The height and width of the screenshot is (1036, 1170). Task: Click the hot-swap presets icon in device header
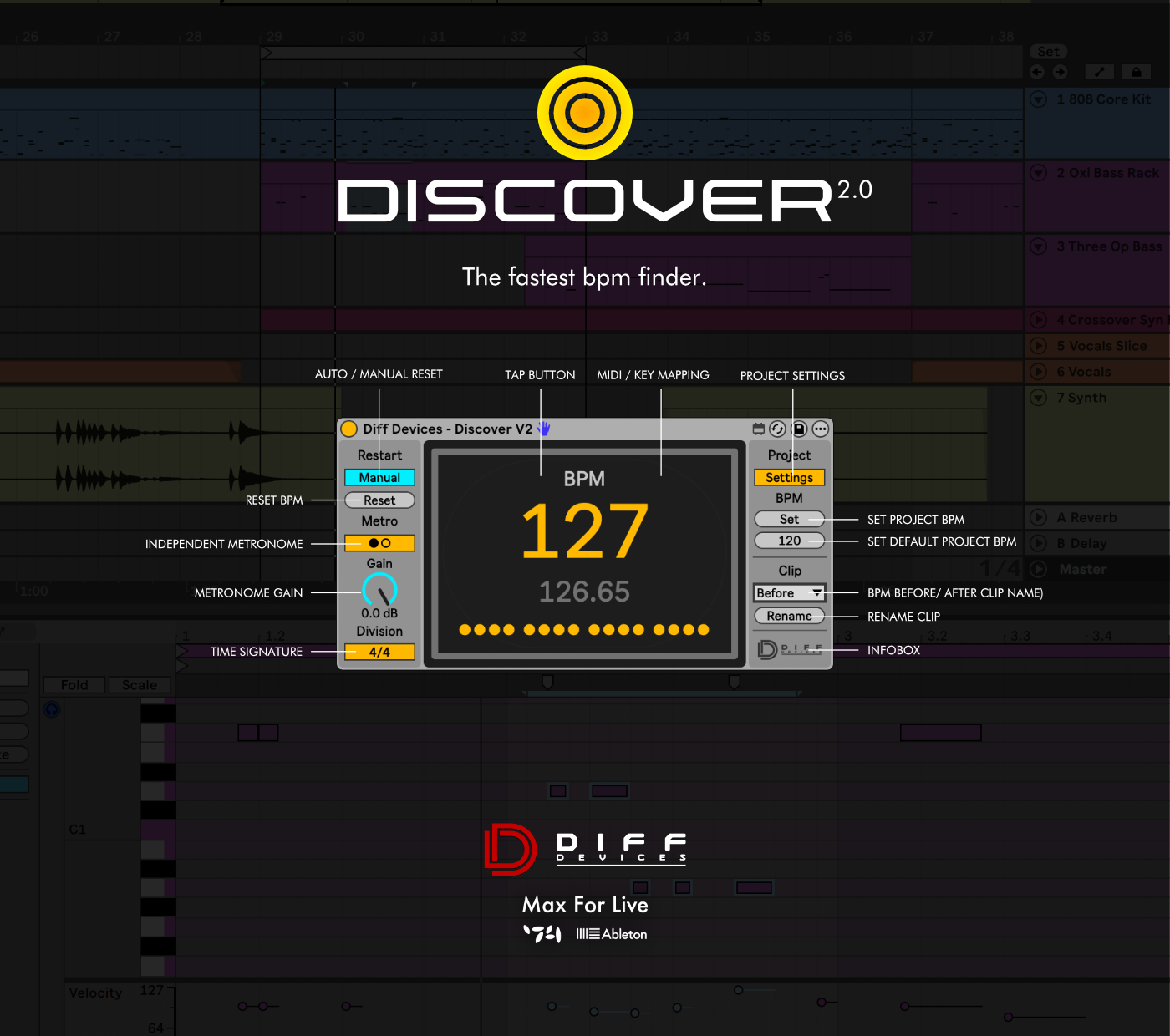[x=777, y=429]
